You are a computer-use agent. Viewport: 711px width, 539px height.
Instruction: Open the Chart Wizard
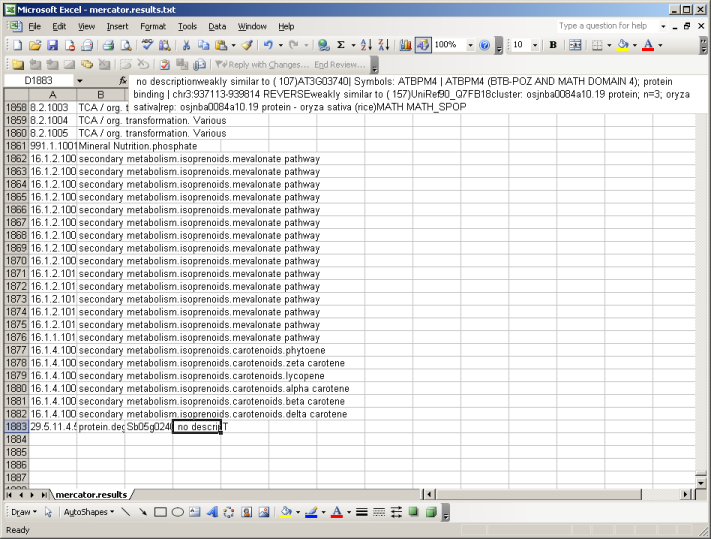point(405,45)
